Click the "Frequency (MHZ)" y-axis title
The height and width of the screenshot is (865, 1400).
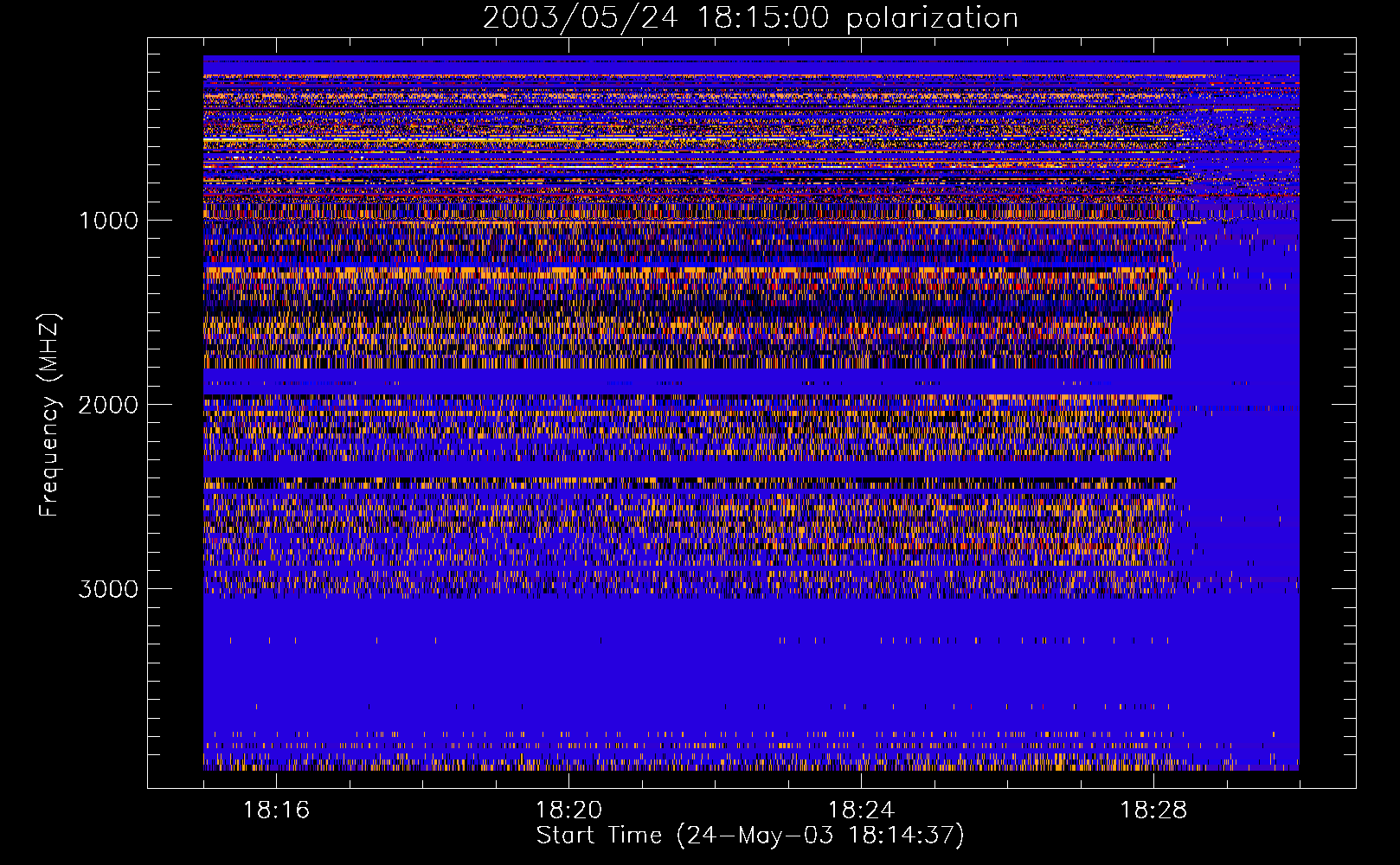tap(50, 415)
